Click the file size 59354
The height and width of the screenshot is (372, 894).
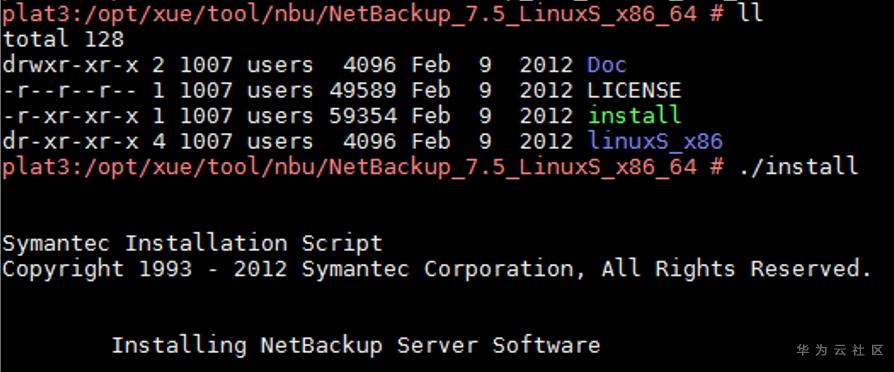363,116
